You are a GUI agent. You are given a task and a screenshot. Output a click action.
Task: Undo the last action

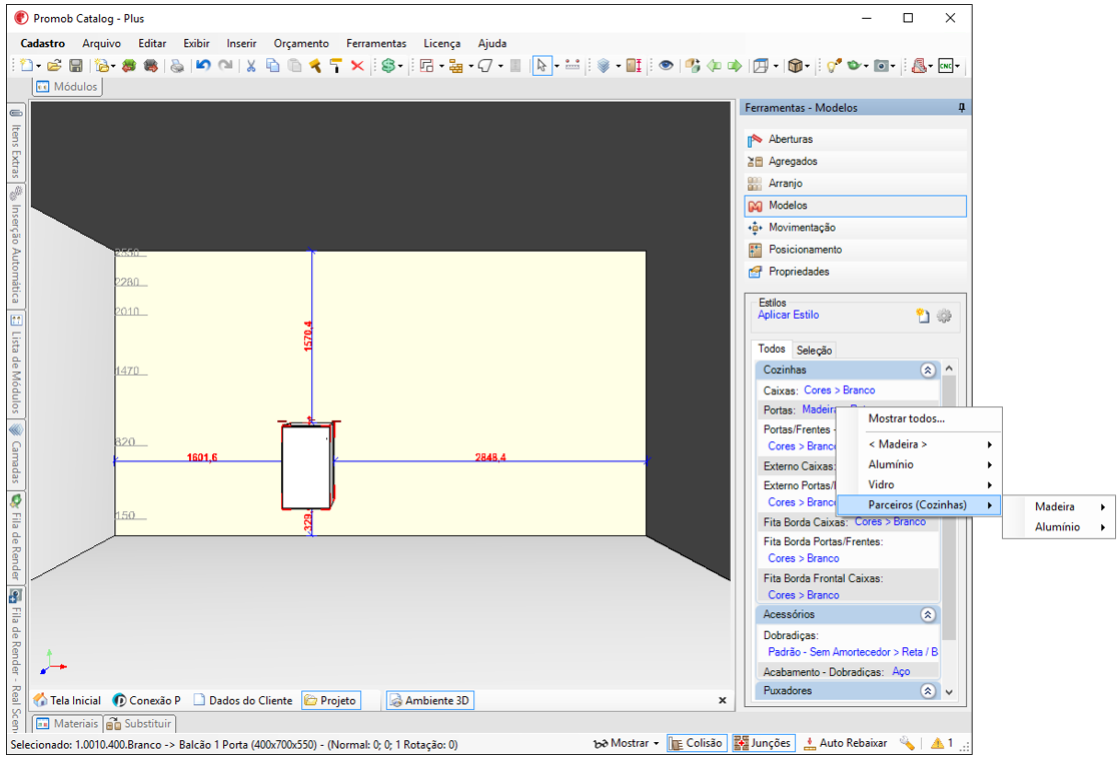click(x=203, y=66)
